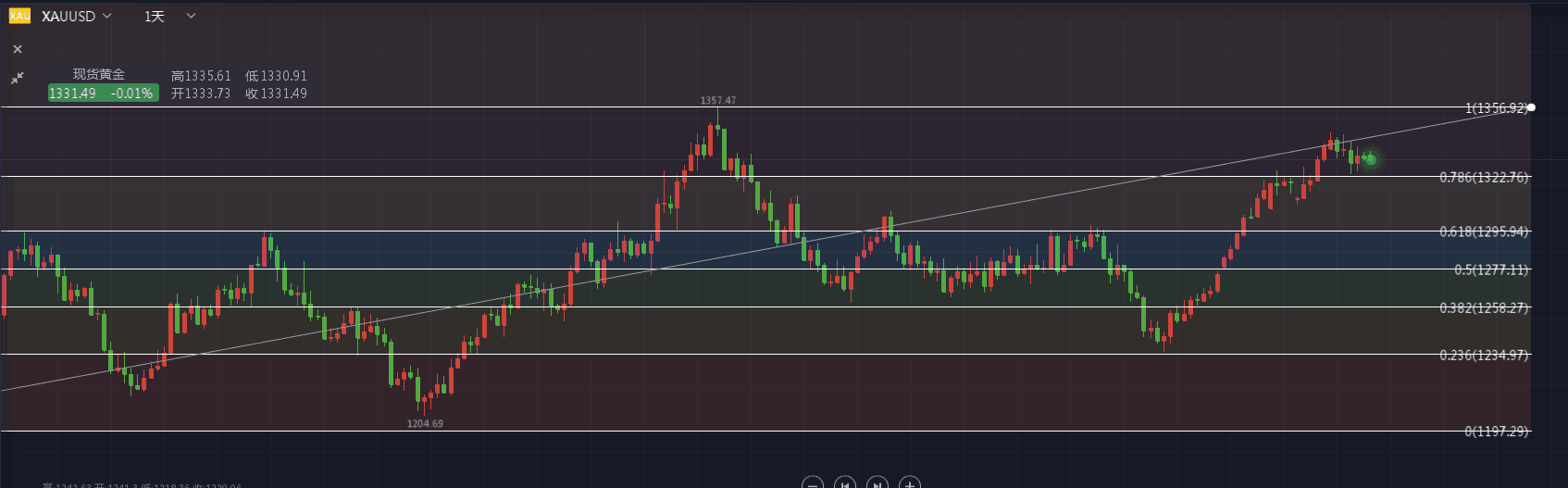The image size is (1568, 488).
Task: Click the 1357.47 high price marker
Action: tap(718, 100)
